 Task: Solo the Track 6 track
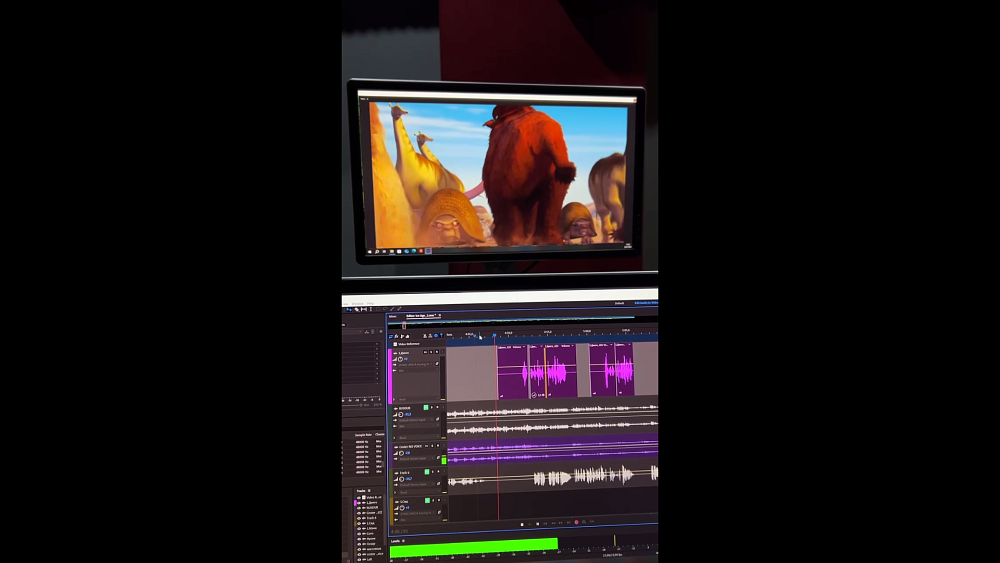point(432,472)
